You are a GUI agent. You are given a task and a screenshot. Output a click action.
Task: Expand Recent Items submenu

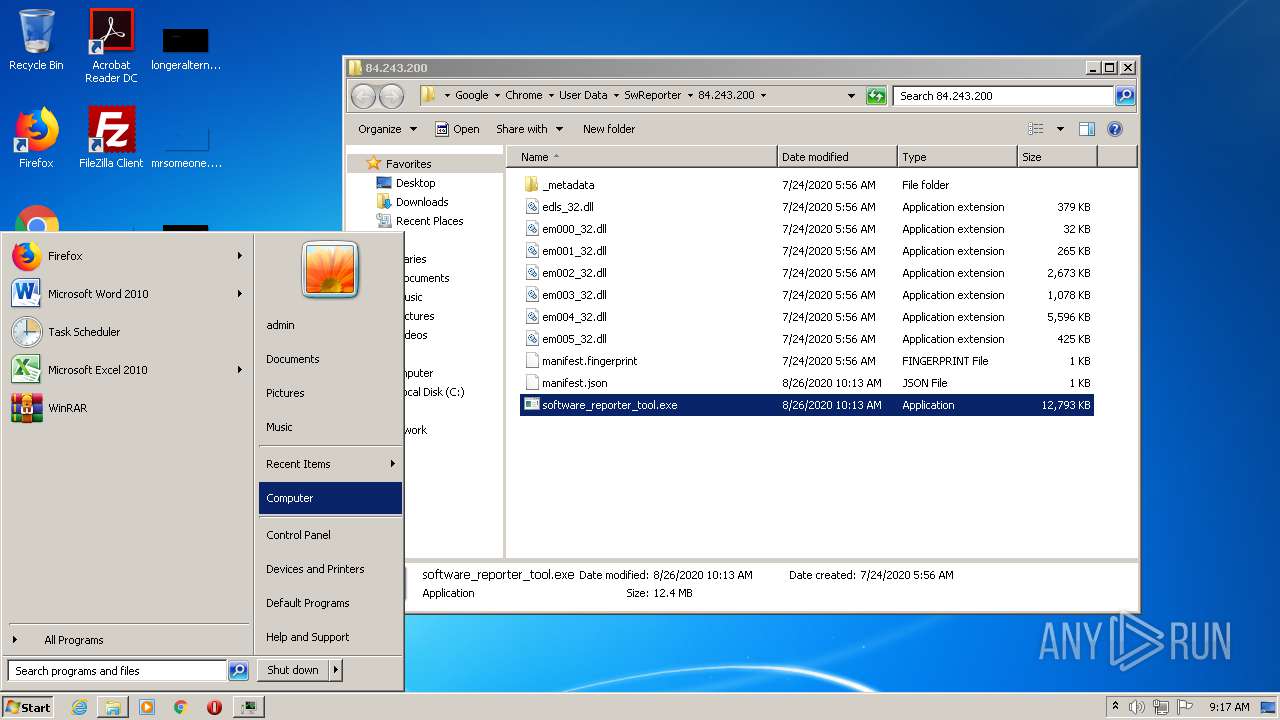point(330,464)
